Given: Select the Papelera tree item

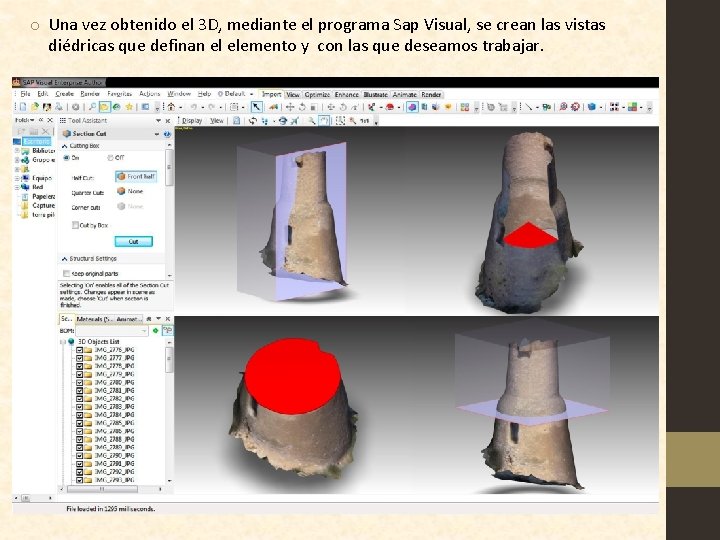Looking at the screenshot, I should point(44,197).
